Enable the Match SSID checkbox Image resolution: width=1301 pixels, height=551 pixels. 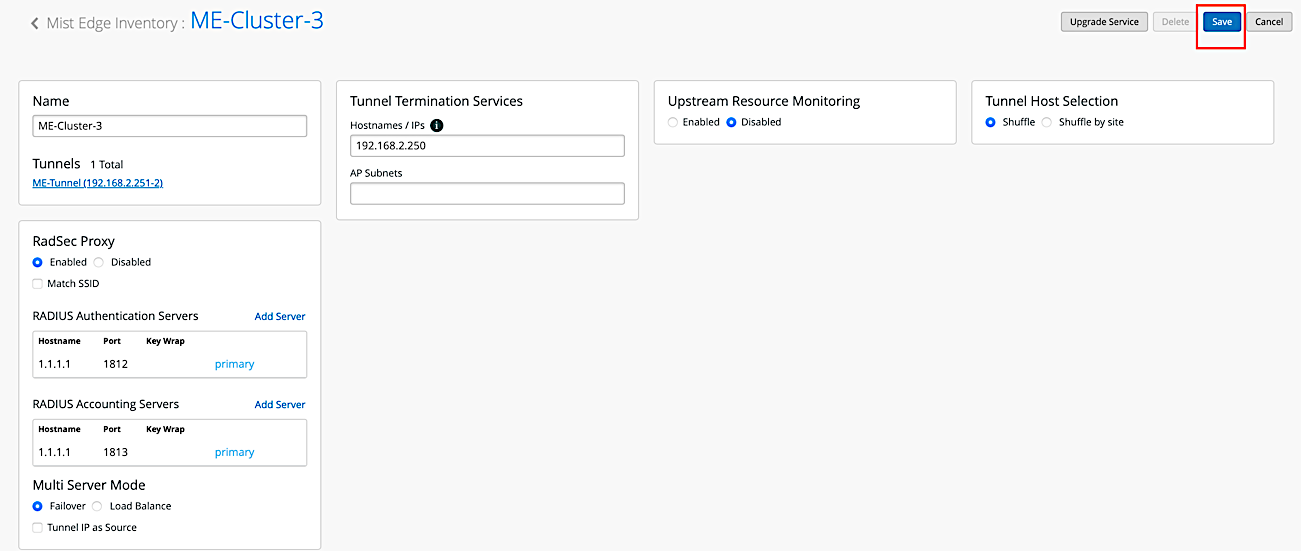click(38, 284)
